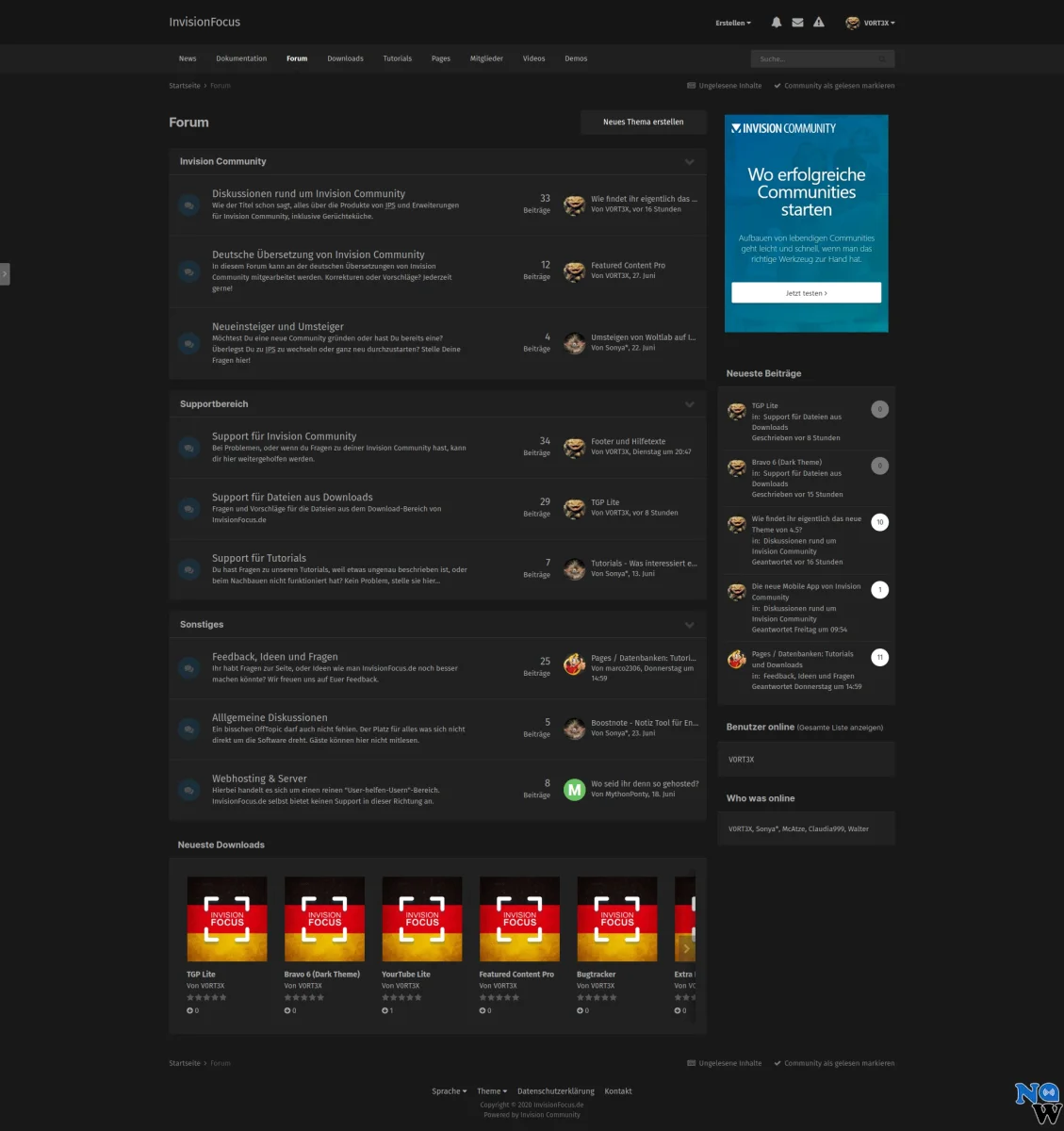Click Jetzt testen in the ad banner
The image size is (1064, 1131).
[806, 293]
